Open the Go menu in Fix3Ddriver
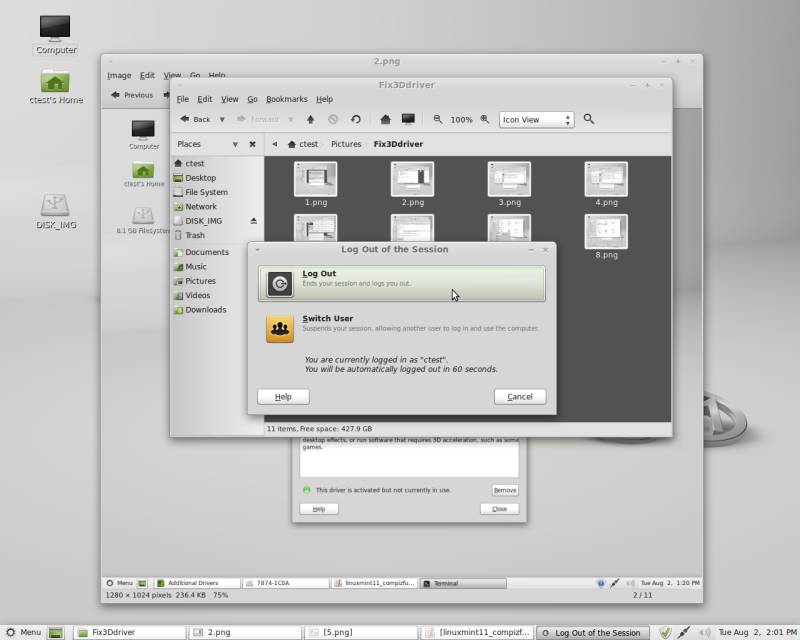The image size is (800, 640). click(x=253, y=99)
